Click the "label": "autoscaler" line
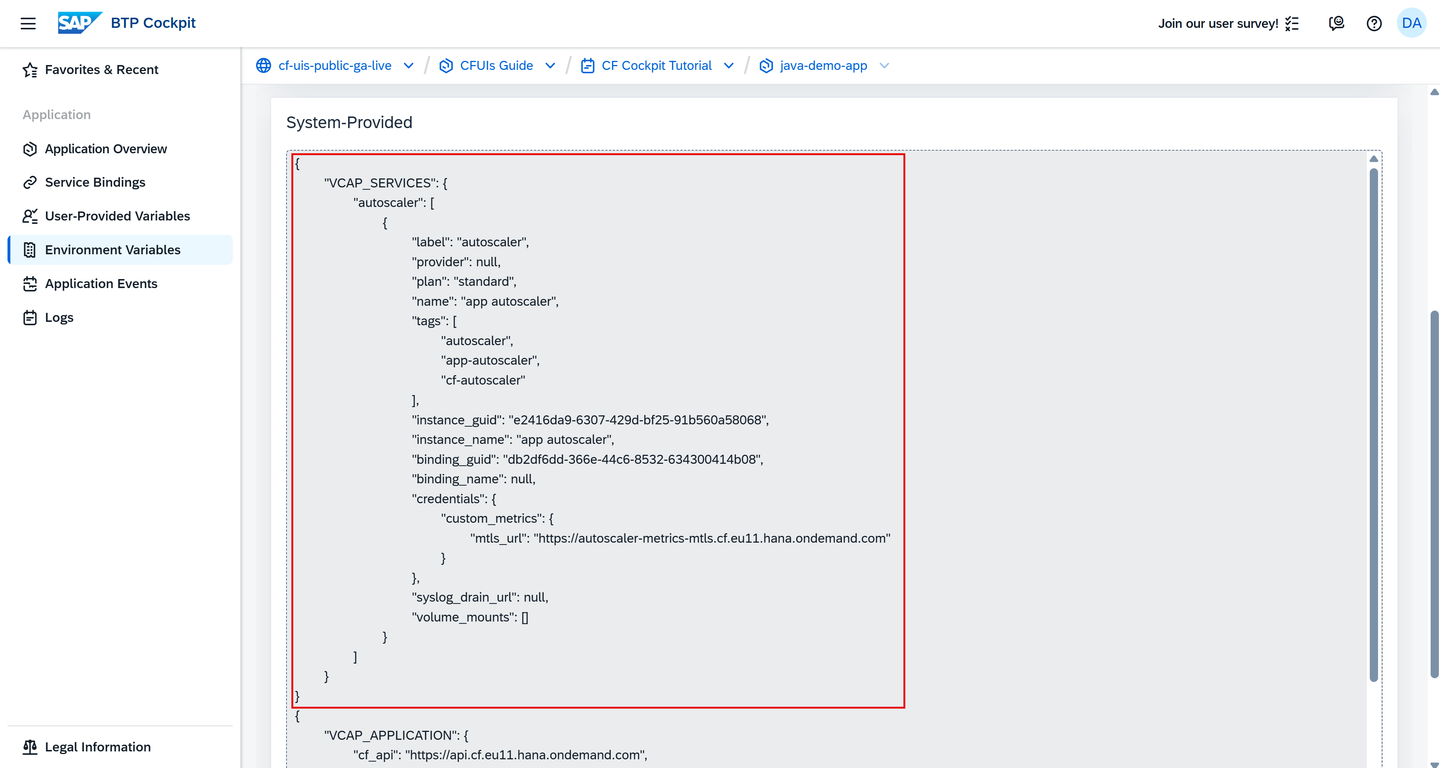Screen dimensions: 1440x768 tap(470, 242)
